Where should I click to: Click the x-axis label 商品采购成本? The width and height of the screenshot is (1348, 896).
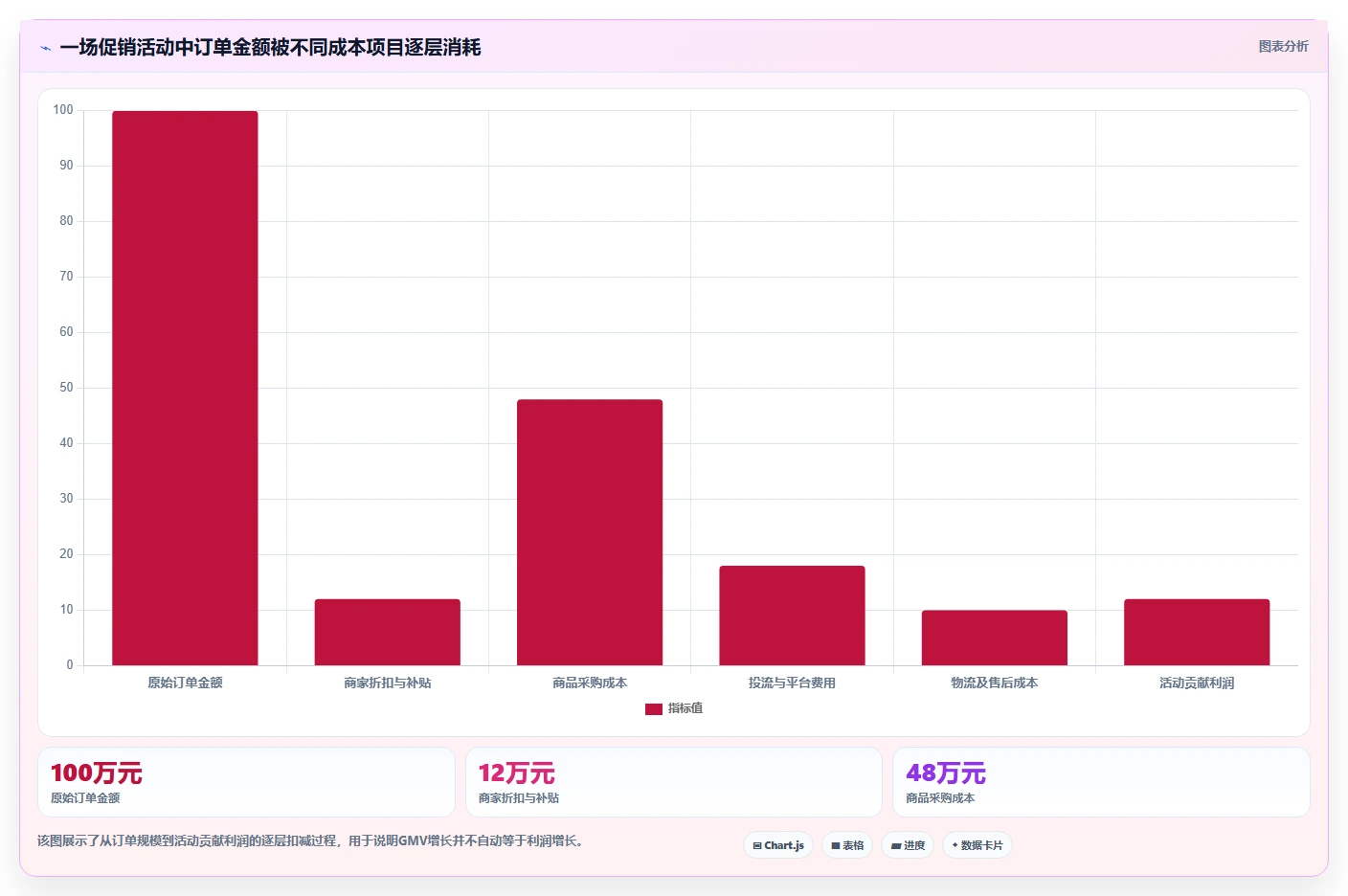coord(590,683)
